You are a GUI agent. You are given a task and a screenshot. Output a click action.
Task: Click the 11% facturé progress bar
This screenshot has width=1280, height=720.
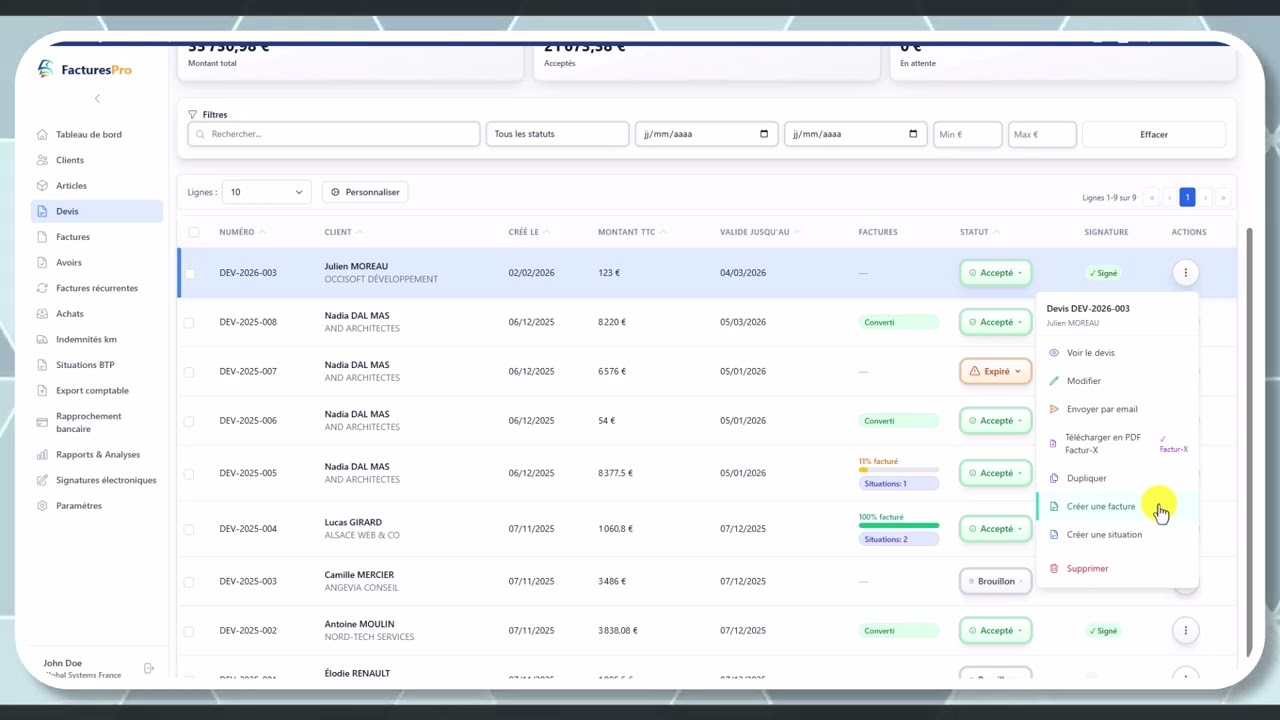(899, 470)
